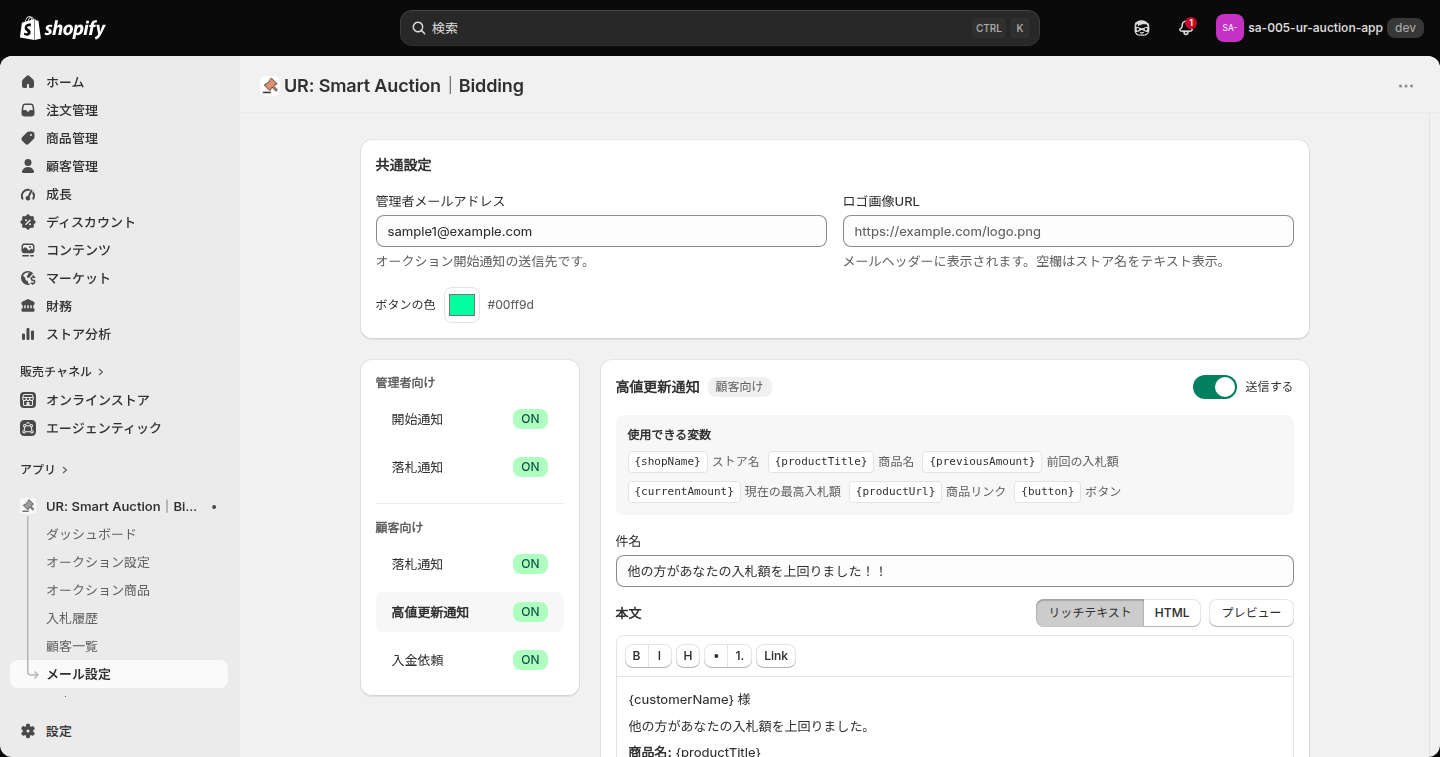Viewport: 1440px width, 757px height.
Task: Open ダッシュボード in the app menu
Action: tap(91, 535)
